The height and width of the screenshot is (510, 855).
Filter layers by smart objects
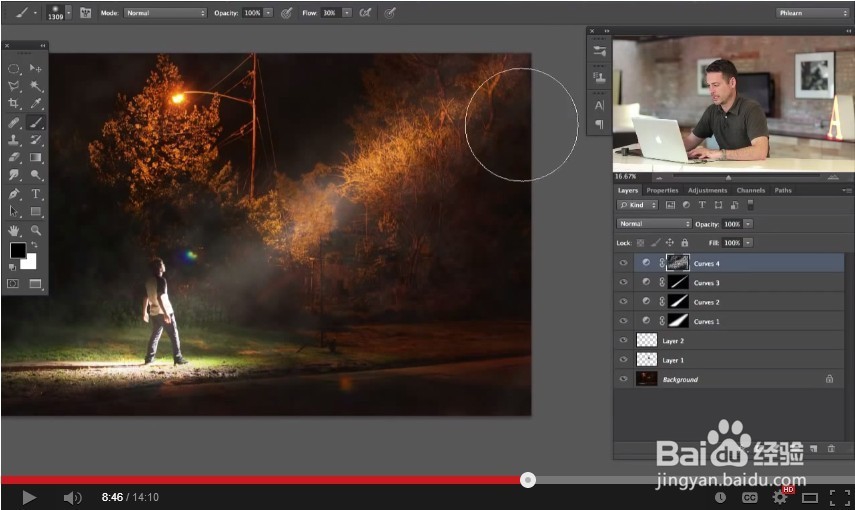point(734,205)
